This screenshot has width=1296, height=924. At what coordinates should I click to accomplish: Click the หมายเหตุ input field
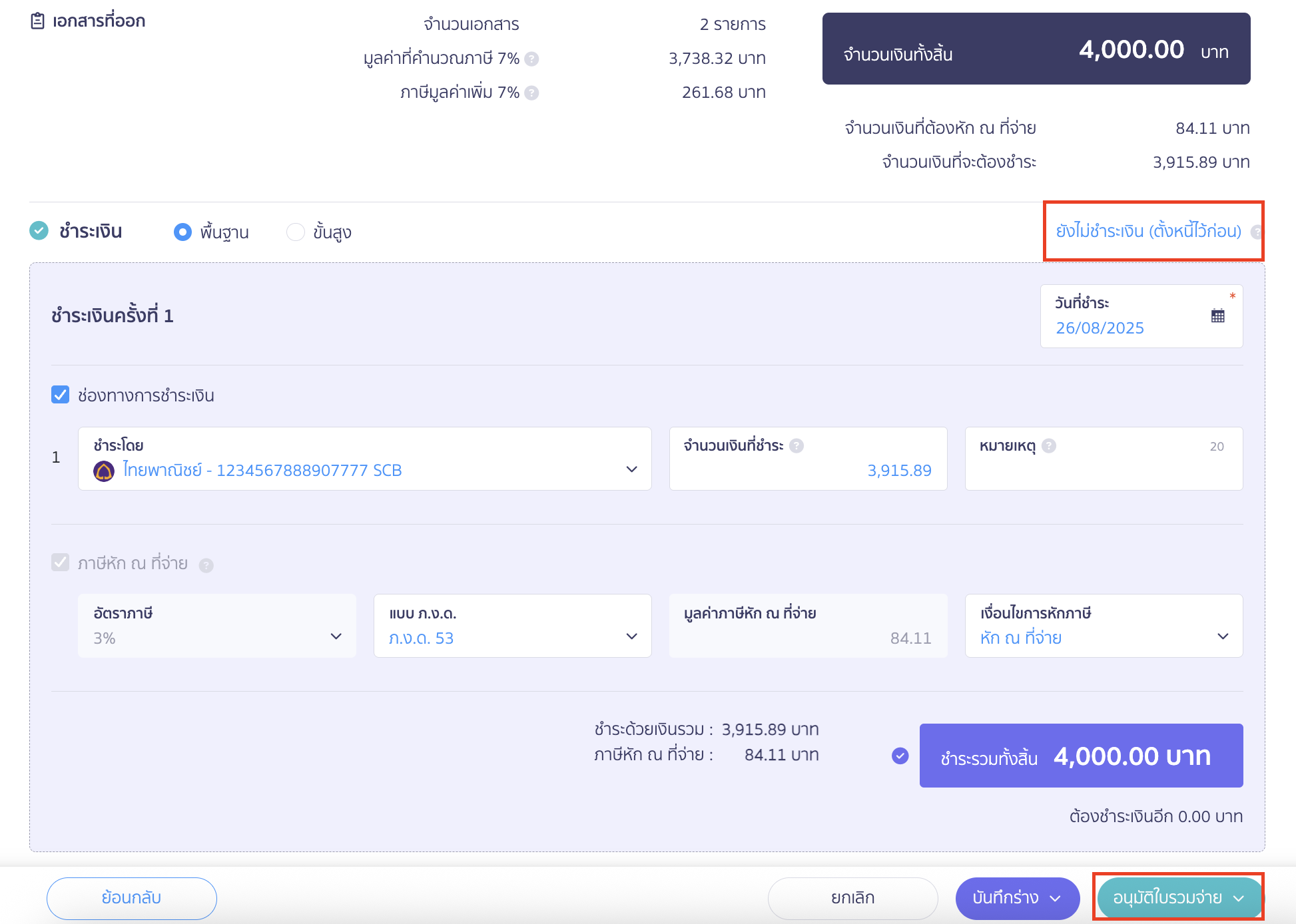click(x=1104, y=459)
